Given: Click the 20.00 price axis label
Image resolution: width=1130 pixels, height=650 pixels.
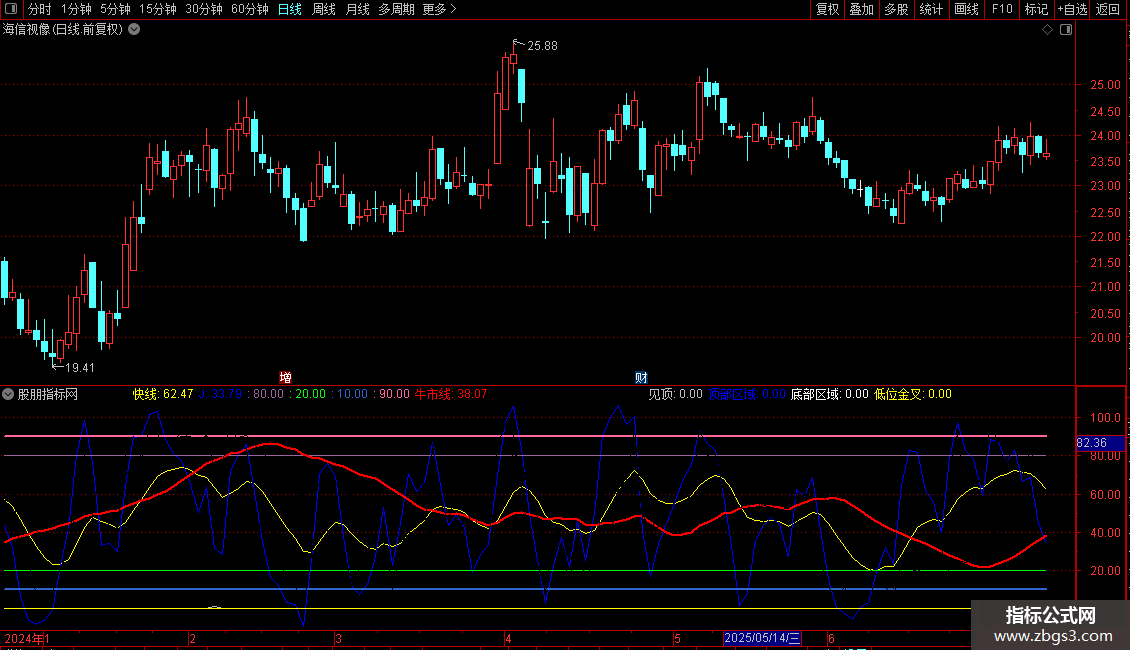Looking at the screenshot, I should point(1105,338).
